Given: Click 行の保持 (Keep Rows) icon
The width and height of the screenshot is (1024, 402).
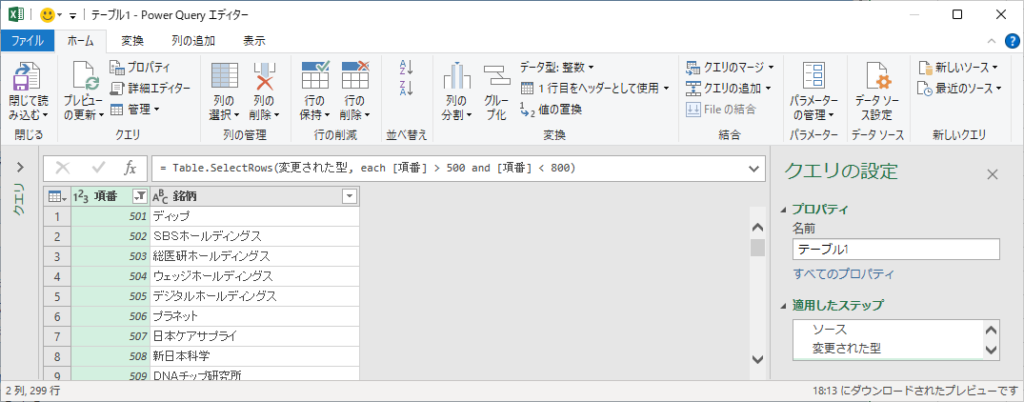Looking at the screenshot, I should (x=315, y=76).
